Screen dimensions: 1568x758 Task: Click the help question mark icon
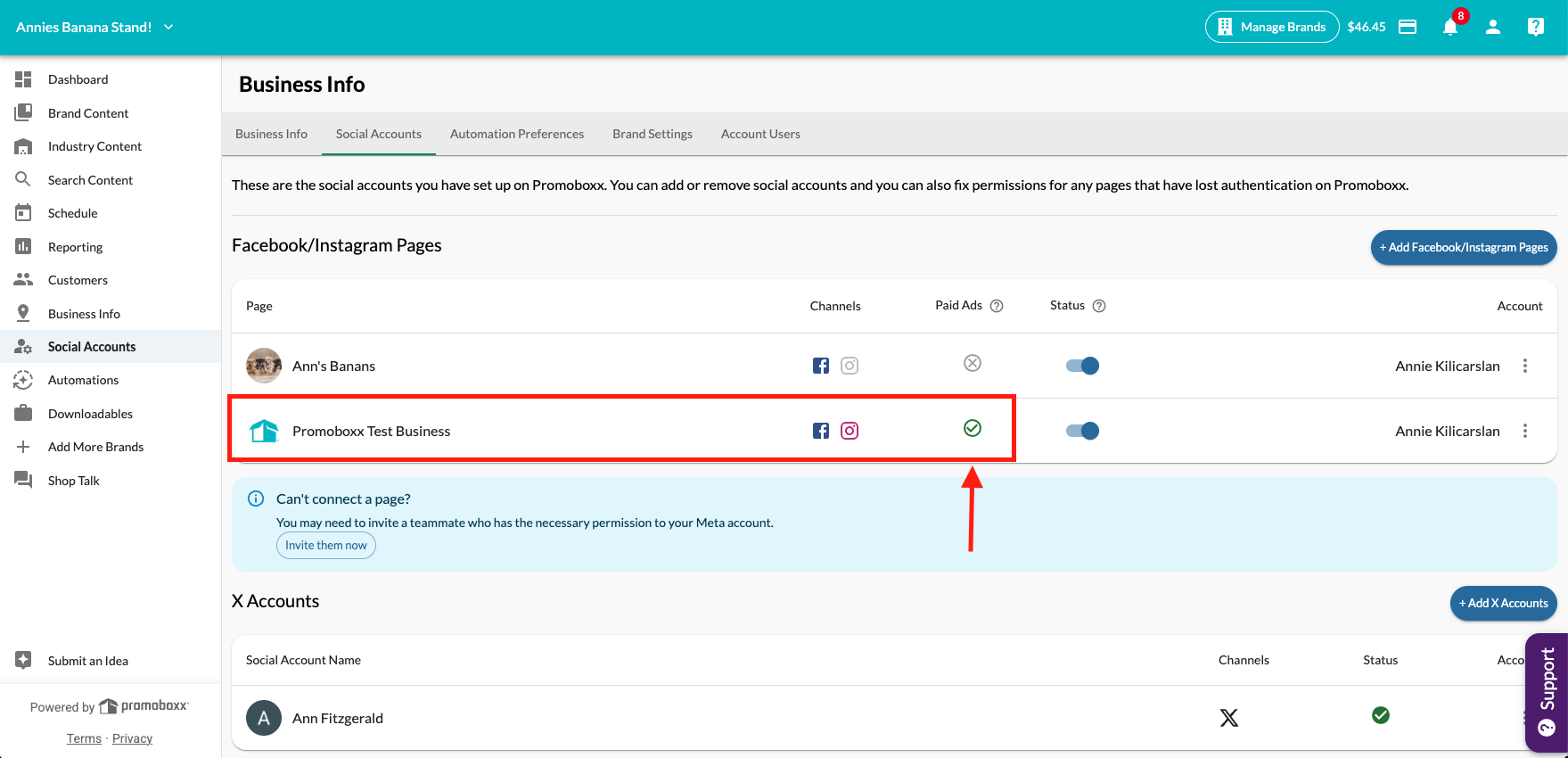1535,27
